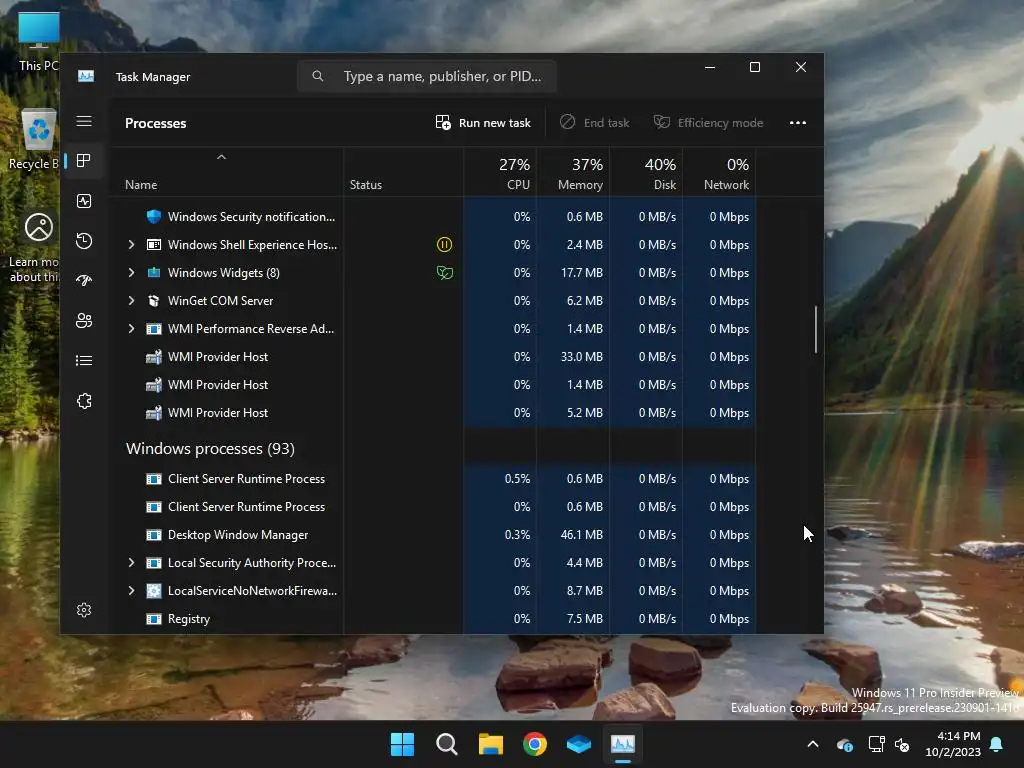Click the Task Manager taskbar icon
Viewport: 1024px width, 768px height.
click(x=623, y=744)
